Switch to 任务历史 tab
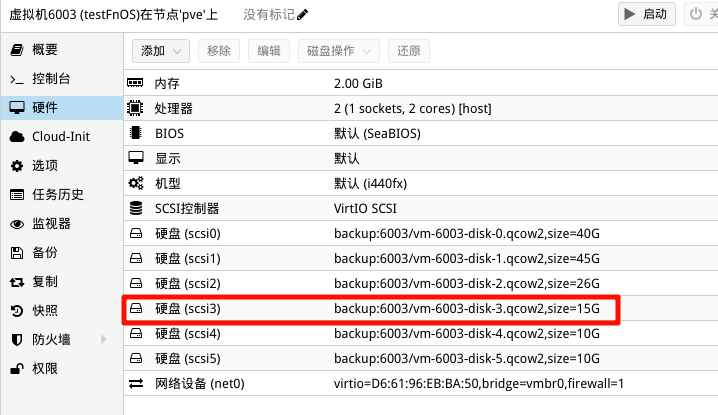This screenshot has width=718, height=415. click(58, 195)
